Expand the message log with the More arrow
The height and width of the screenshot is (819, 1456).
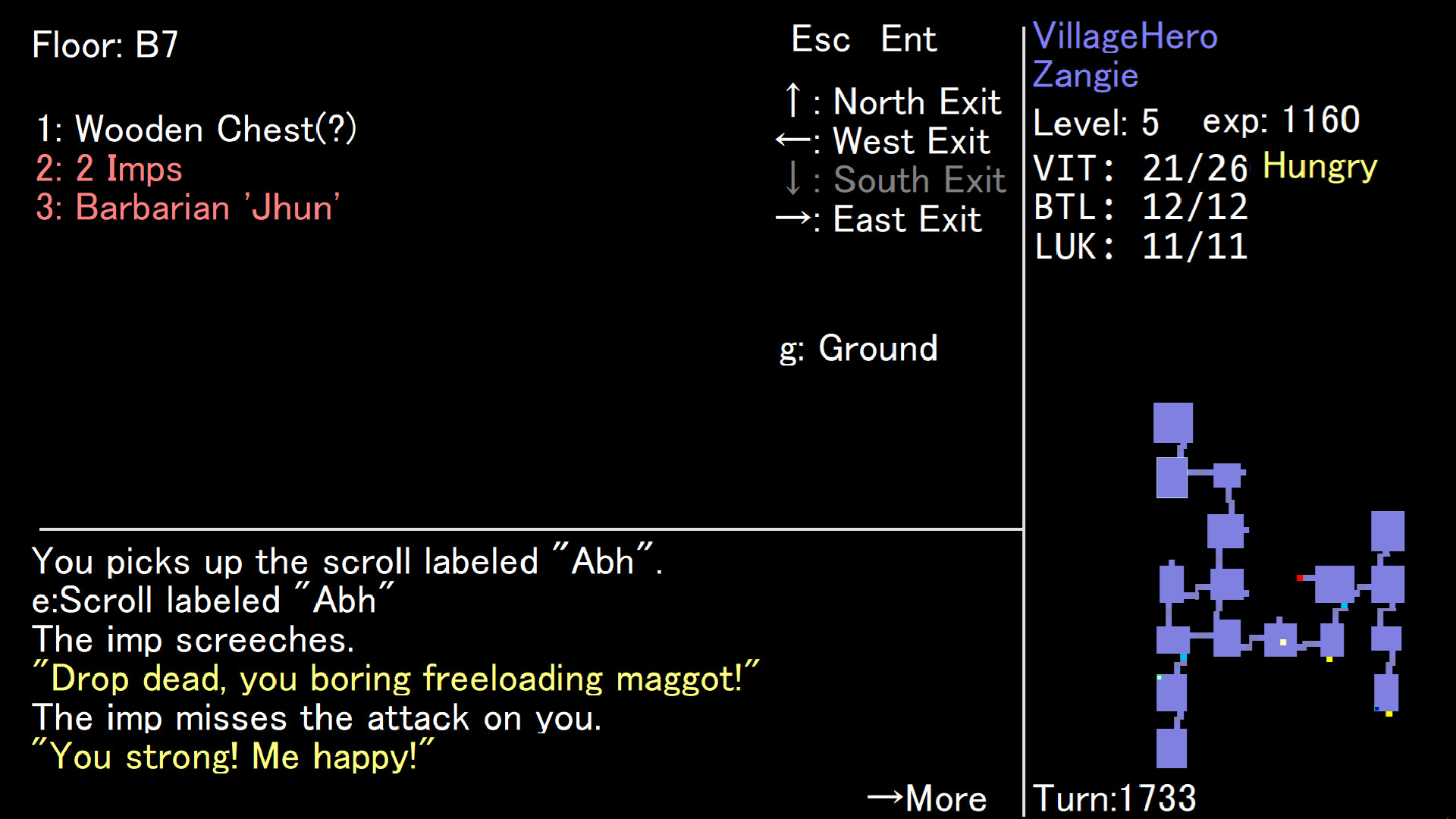(927, 797)
